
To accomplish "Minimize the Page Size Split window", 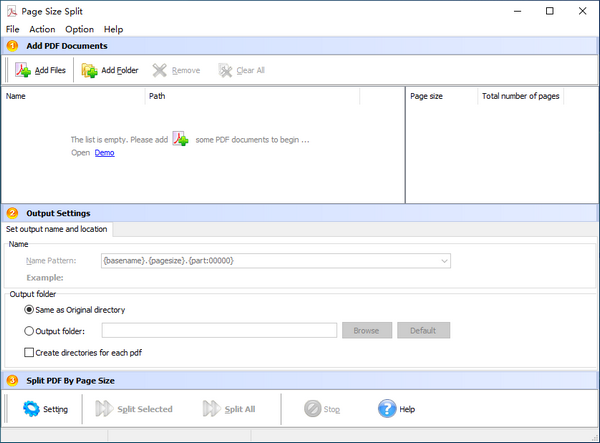I will (x=517, y=11).
